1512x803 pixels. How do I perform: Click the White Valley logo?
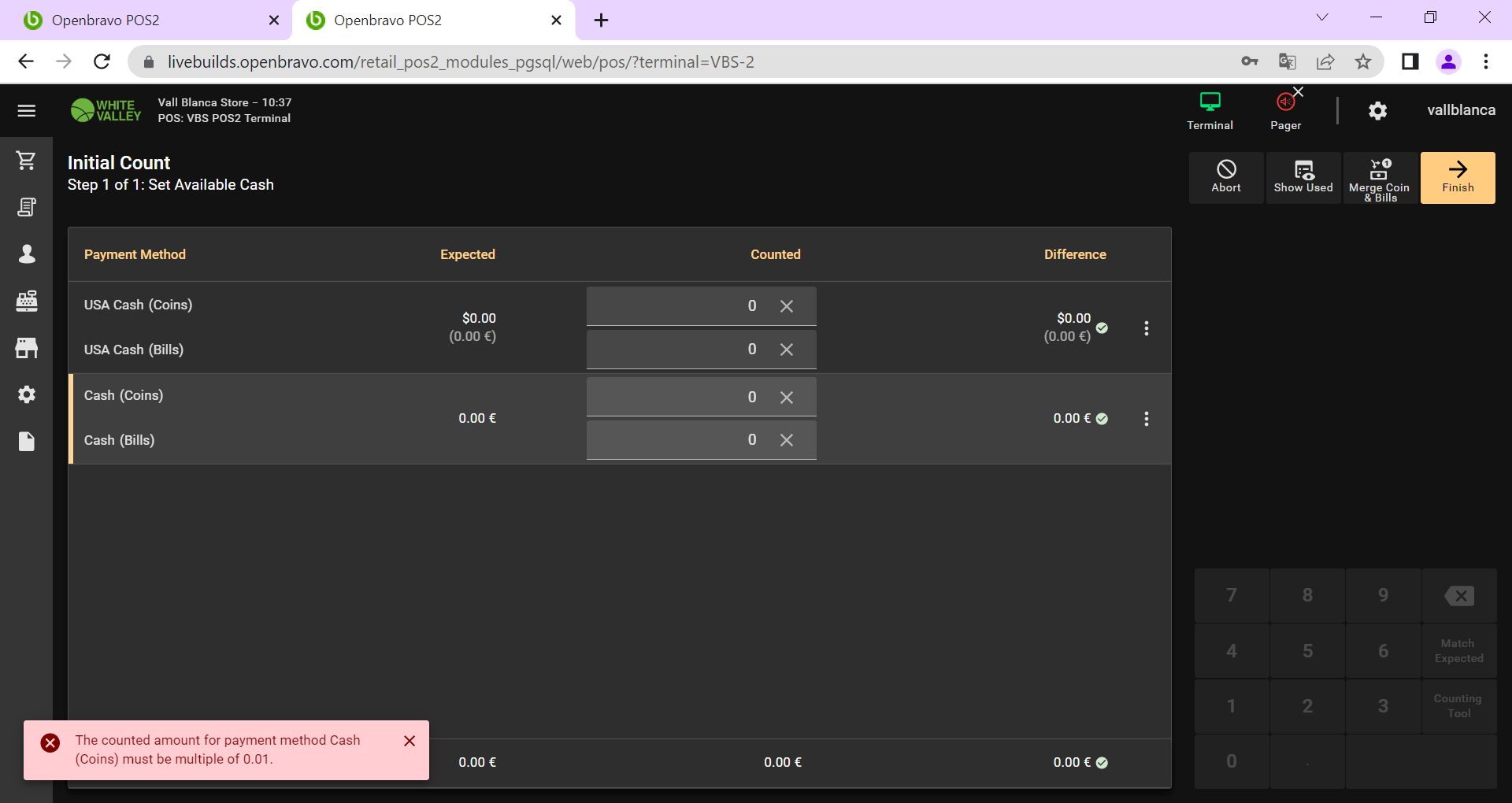(x=106, y=110)
